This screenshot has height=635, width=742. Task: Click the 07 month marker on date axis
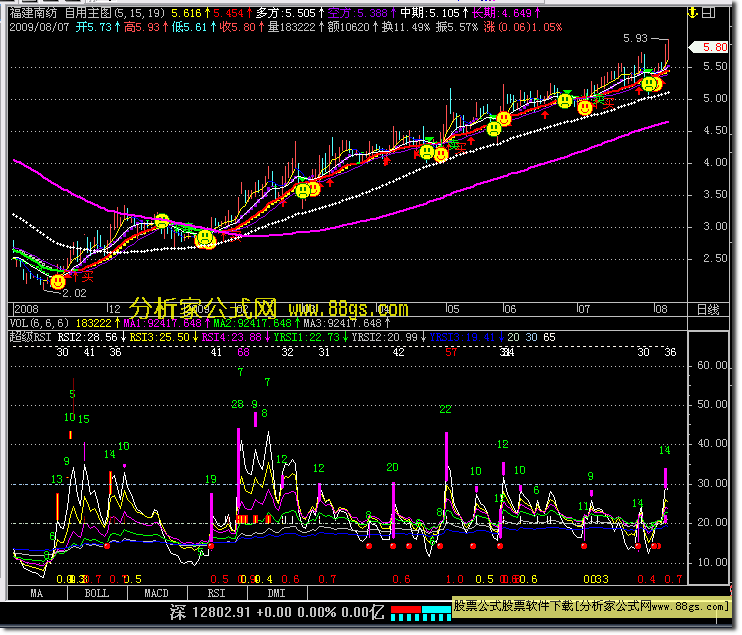tap(584, 309)
